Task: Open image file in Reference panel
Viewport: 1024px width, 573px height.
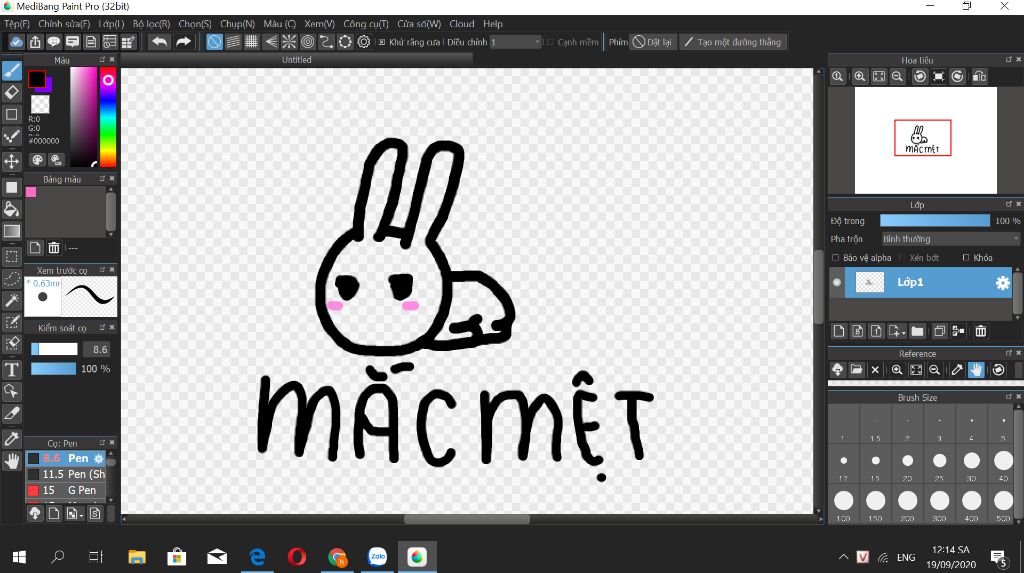Action: click(x=856, y=370)
